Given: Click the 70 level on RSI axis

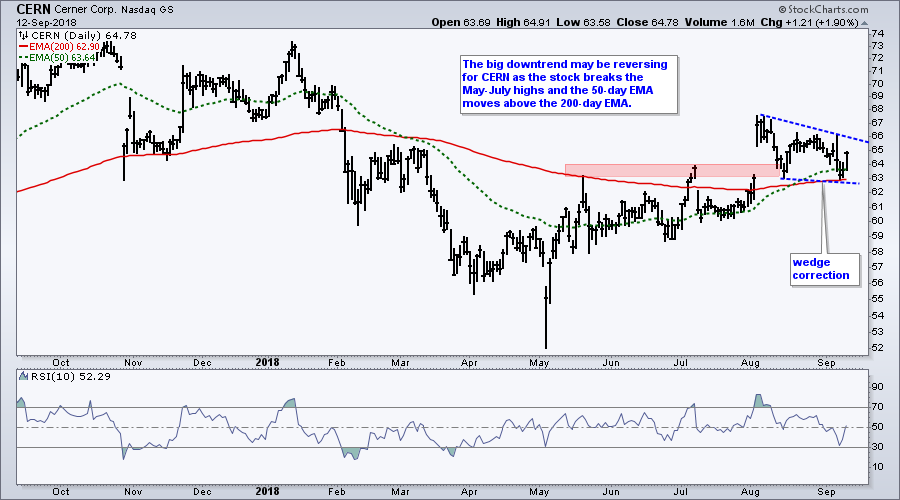Looking at the screenshot, I should click(877, 407).
